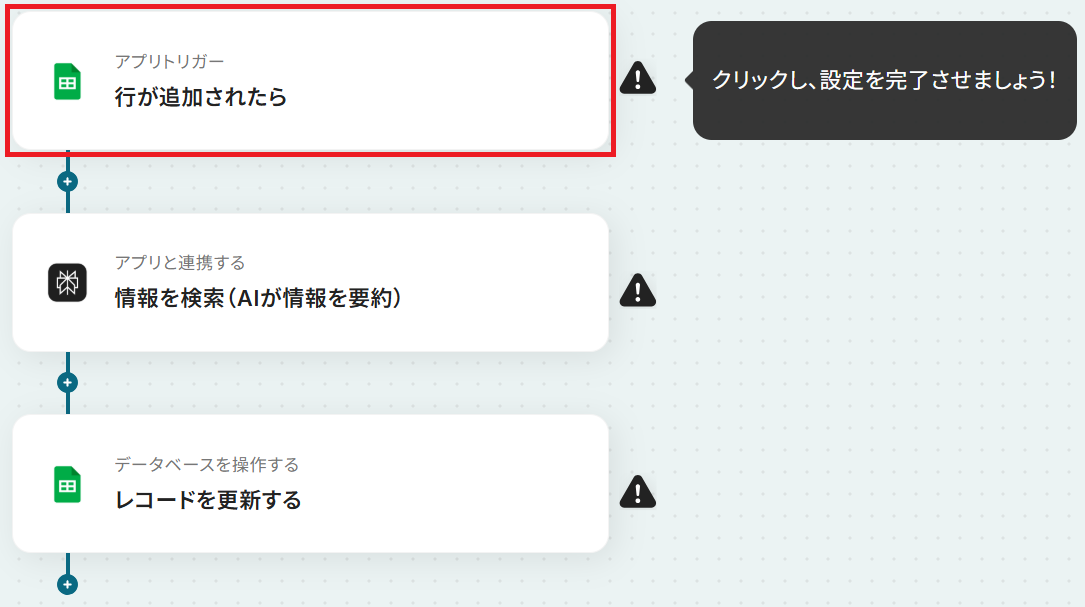Open the 情報を検索(AIが情報を要約) card
Viewport: 1085px width, 607px height.
point(311,282)
